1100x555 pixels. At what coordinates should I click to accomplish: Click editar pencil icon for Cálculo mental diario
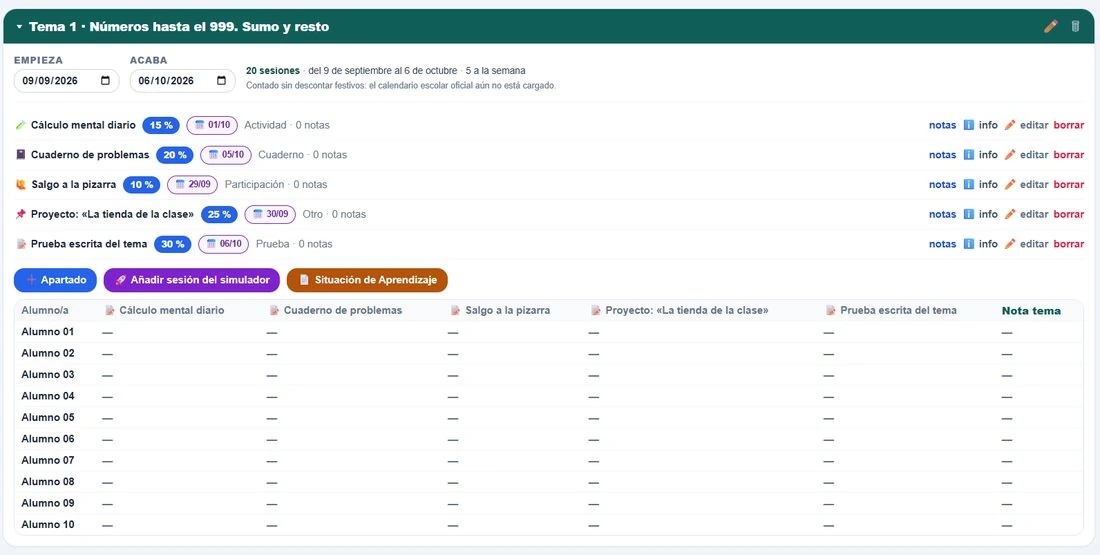(x=1010, y=125)
